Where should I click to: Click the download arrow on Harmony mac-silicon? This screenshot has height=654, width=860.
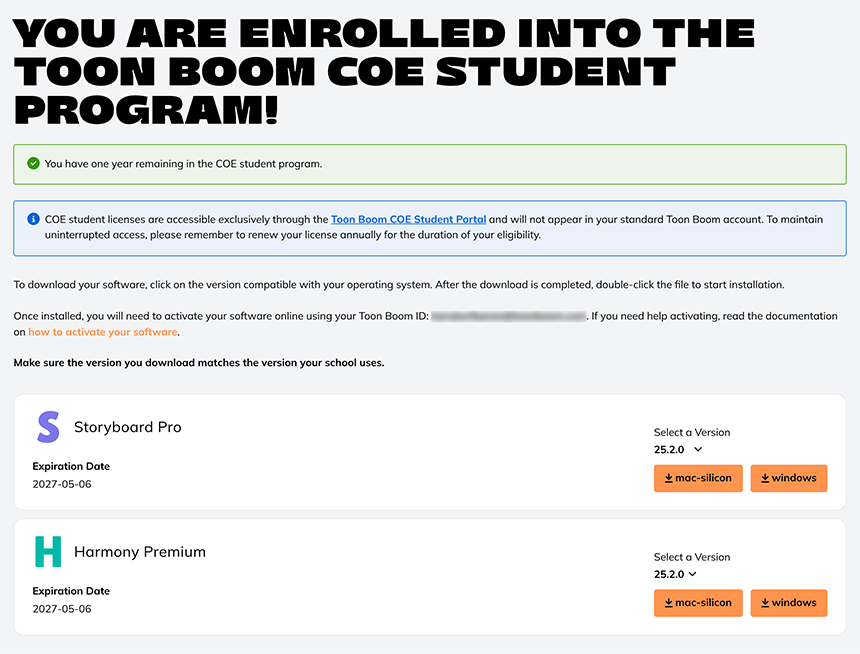point(669,603)
